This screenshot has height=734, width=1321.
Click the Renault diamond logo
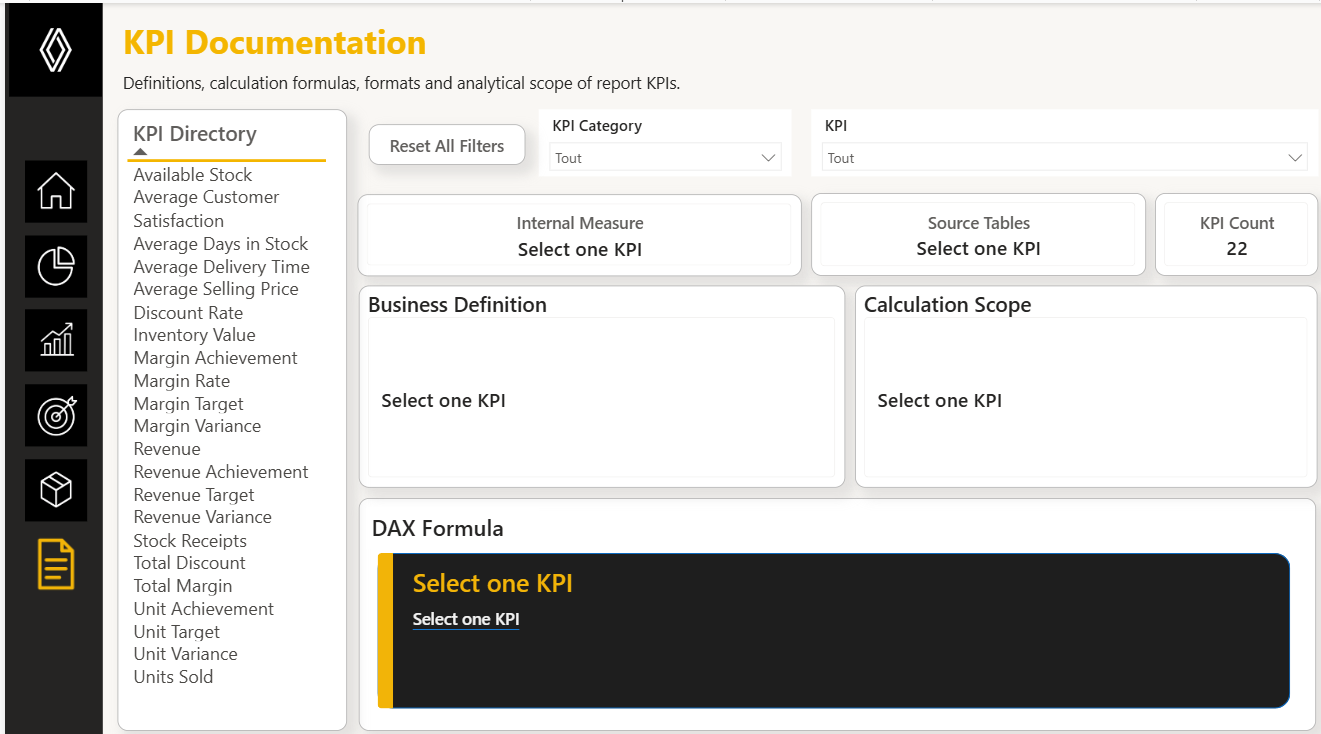56,50
